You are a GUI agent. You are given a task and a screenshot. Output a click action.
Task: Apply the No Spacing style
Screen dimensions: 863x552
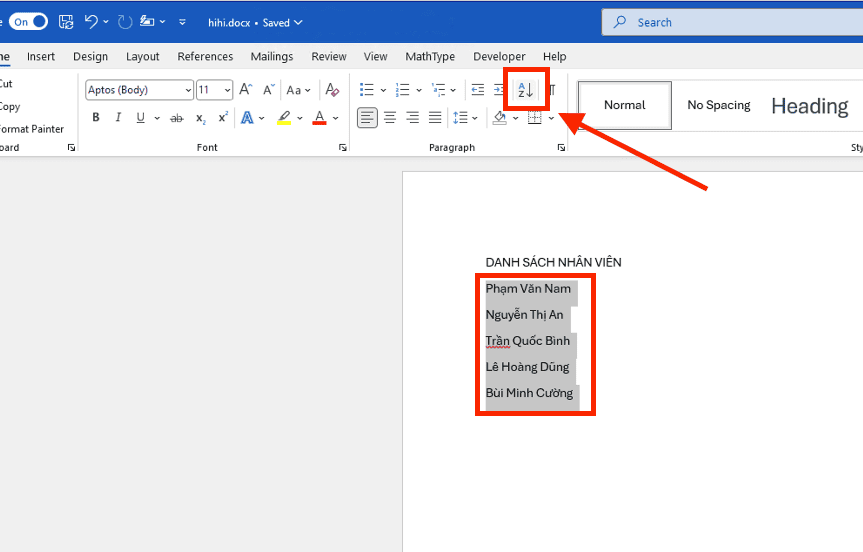click(719, 105)
